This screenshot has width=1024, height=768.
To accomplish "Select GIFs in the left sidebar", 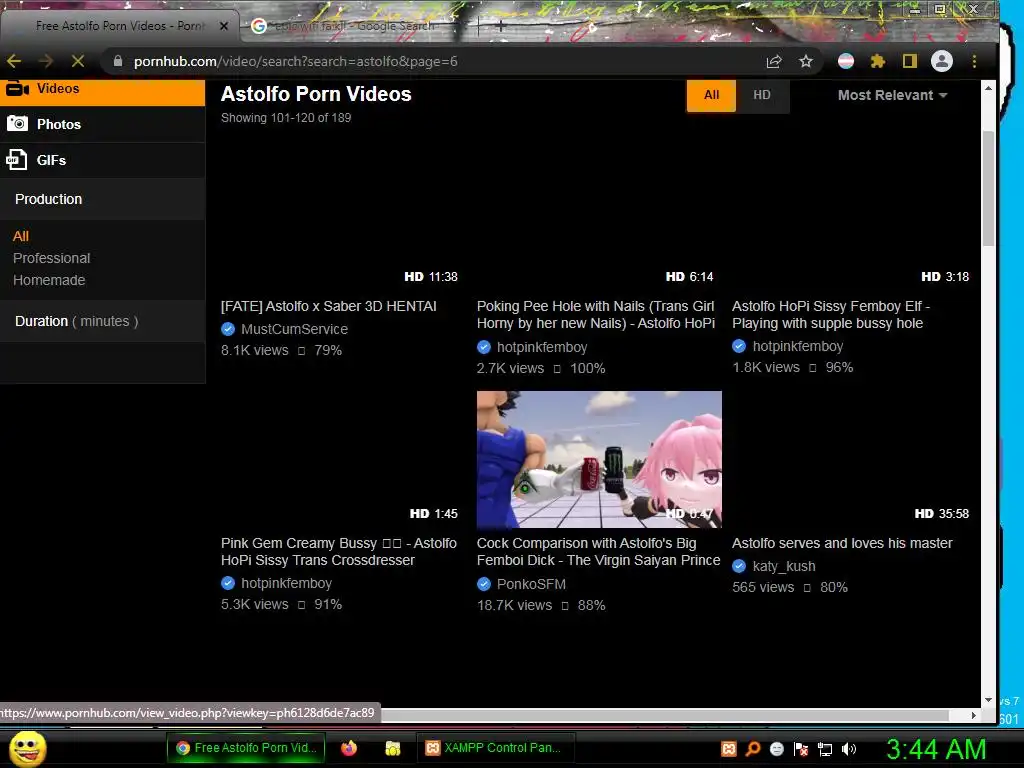I will coord(103,160).
